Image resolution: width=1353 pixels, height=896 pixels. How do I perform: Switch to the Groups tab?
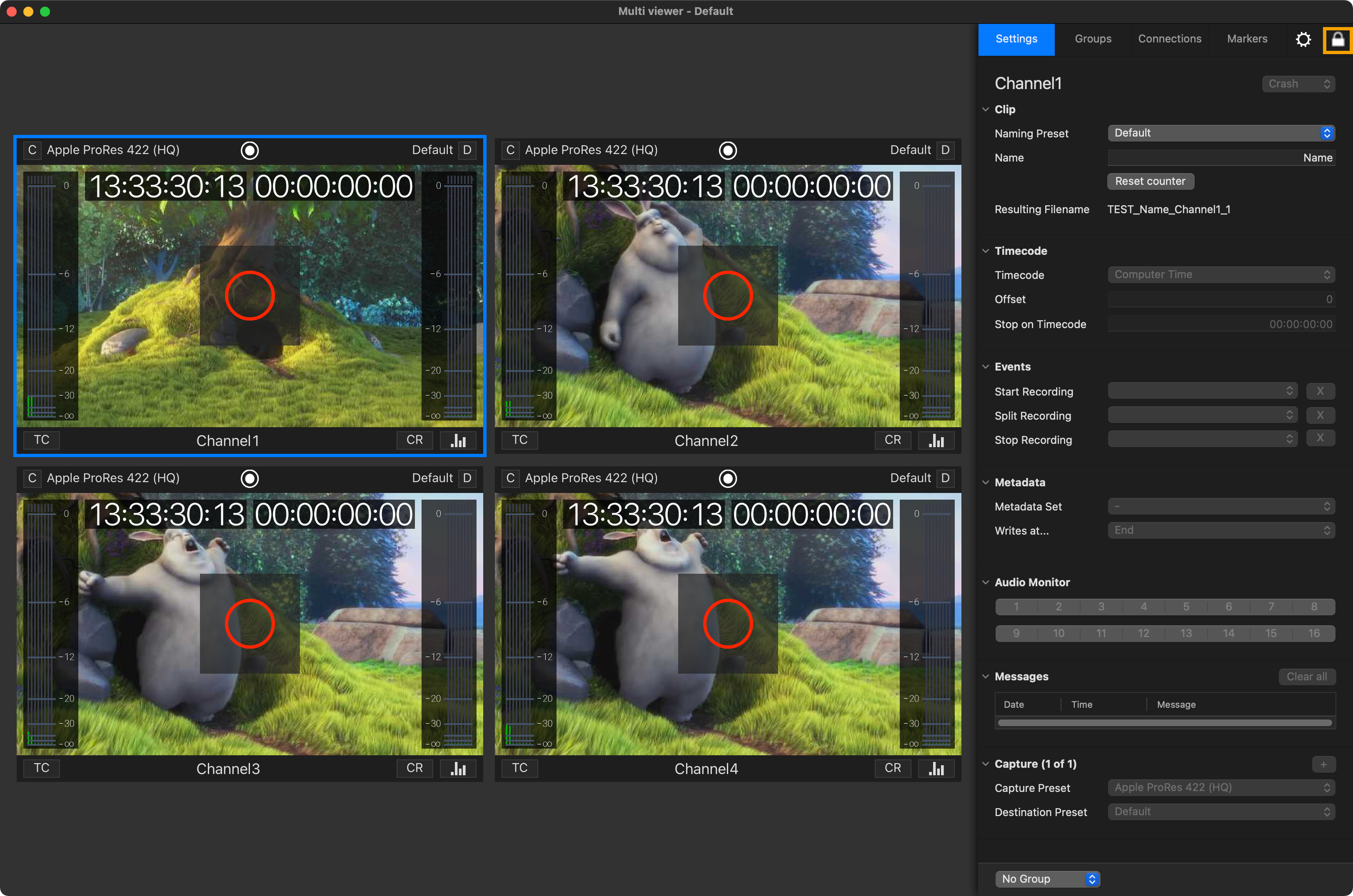point(1092,39)
